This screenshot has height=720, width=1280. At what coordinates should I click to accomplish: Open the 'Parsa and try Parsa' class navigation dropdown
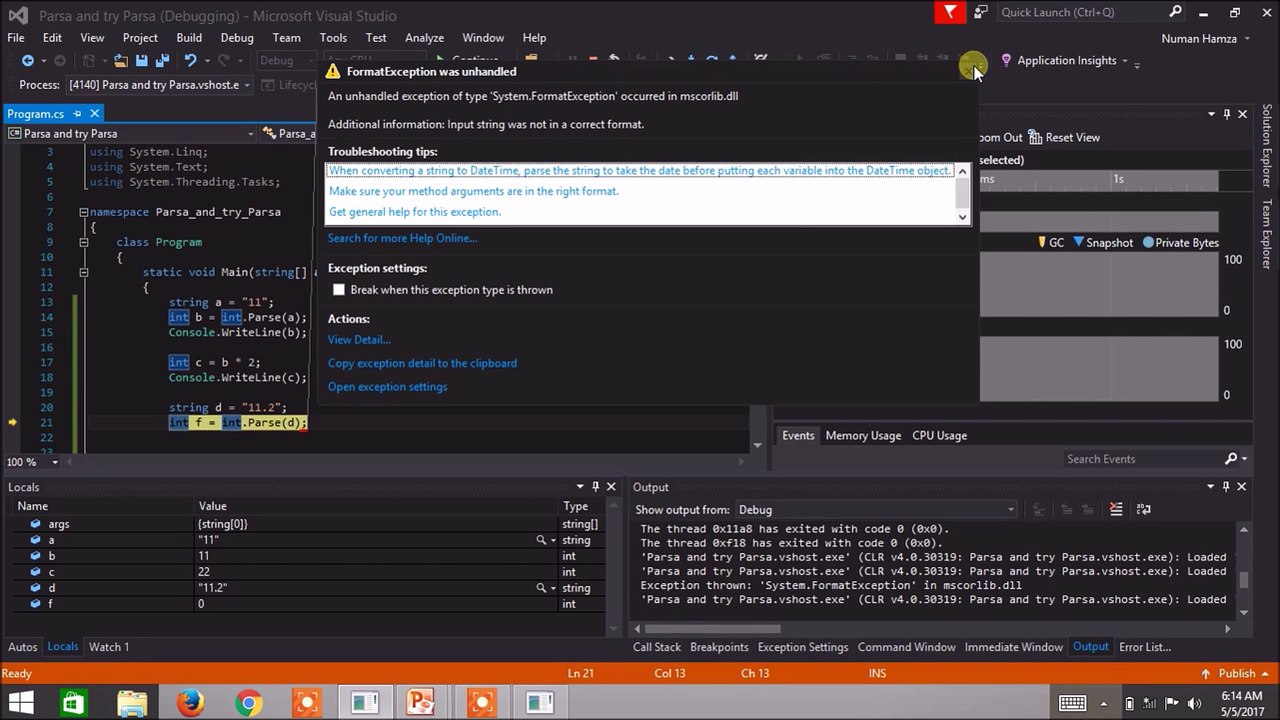(x=251, y=134)
